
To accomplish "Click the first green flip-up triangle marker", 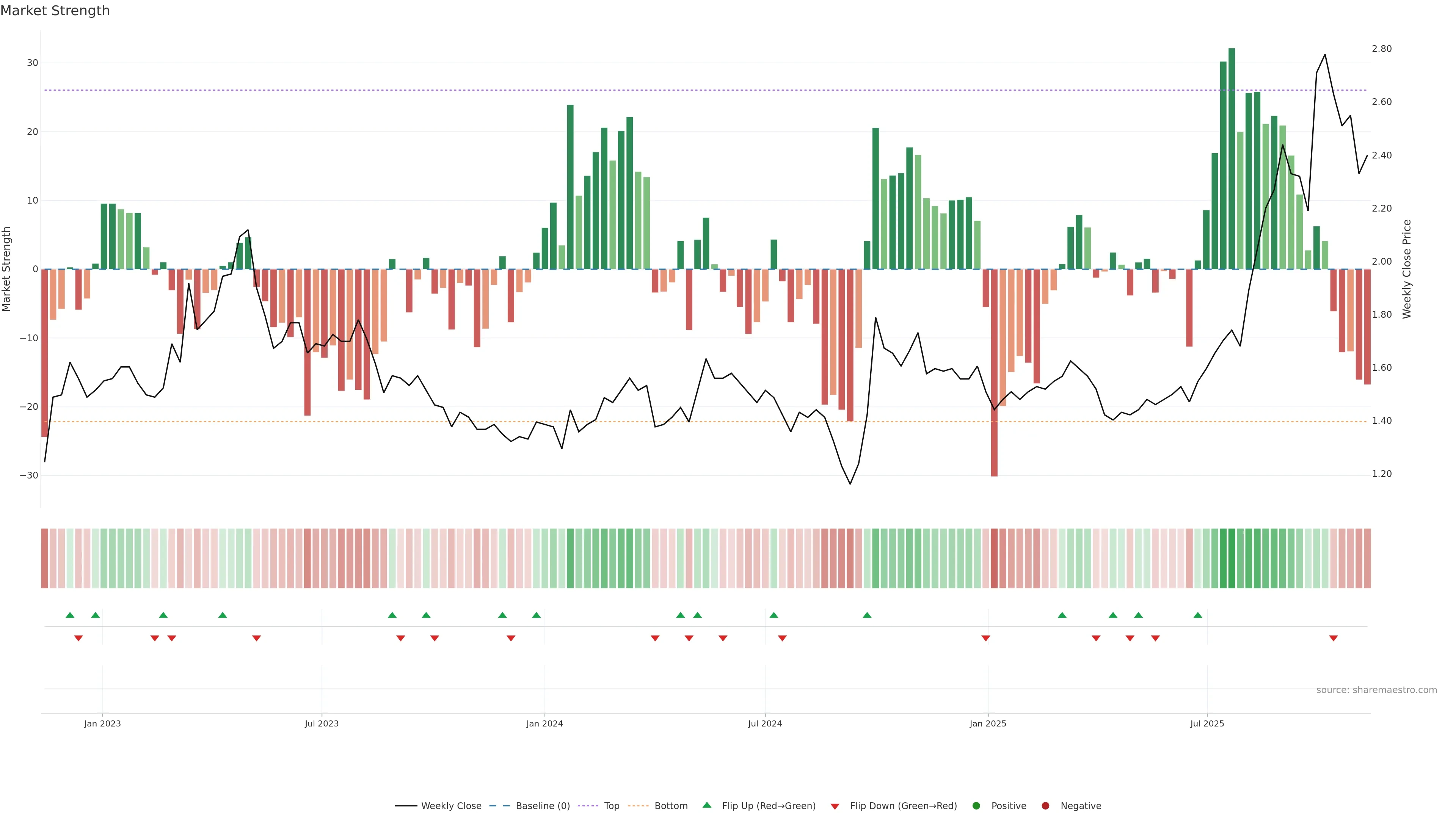I will coord(70,615).
